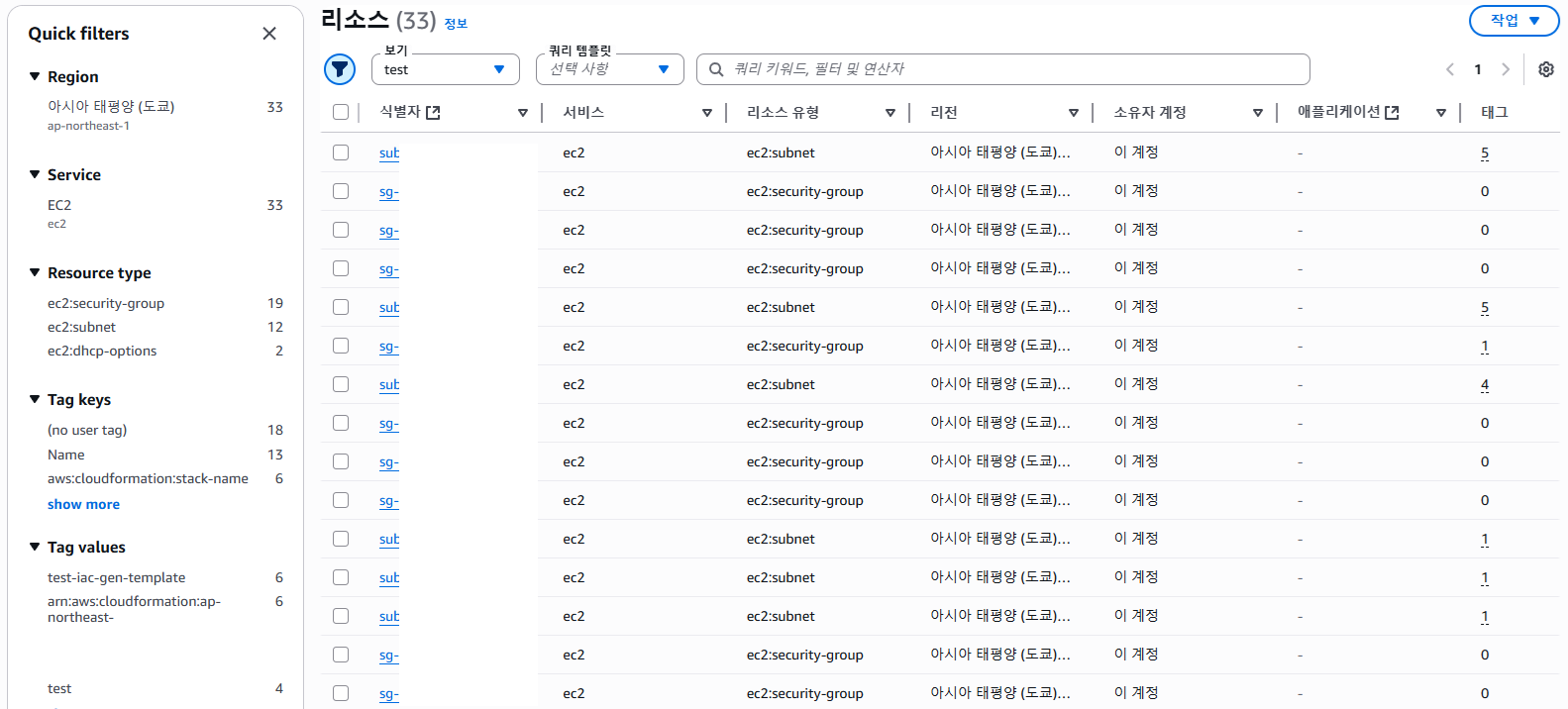The image size is (1568, 709).
Task: Open the first sub identifier link
Action: point(389,152)
